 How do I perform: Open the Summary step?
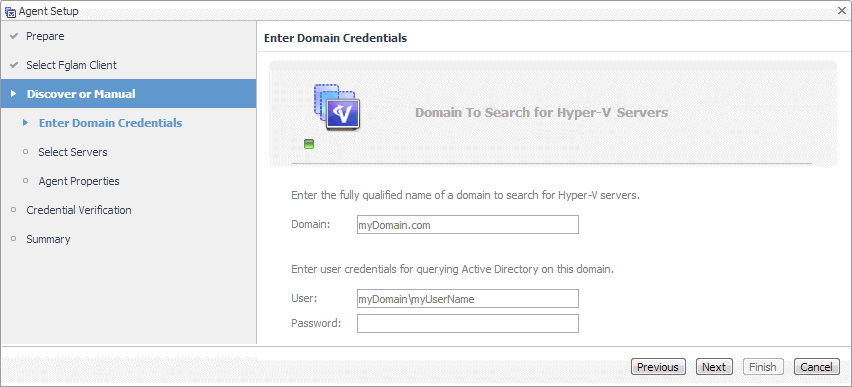[48, 239]
